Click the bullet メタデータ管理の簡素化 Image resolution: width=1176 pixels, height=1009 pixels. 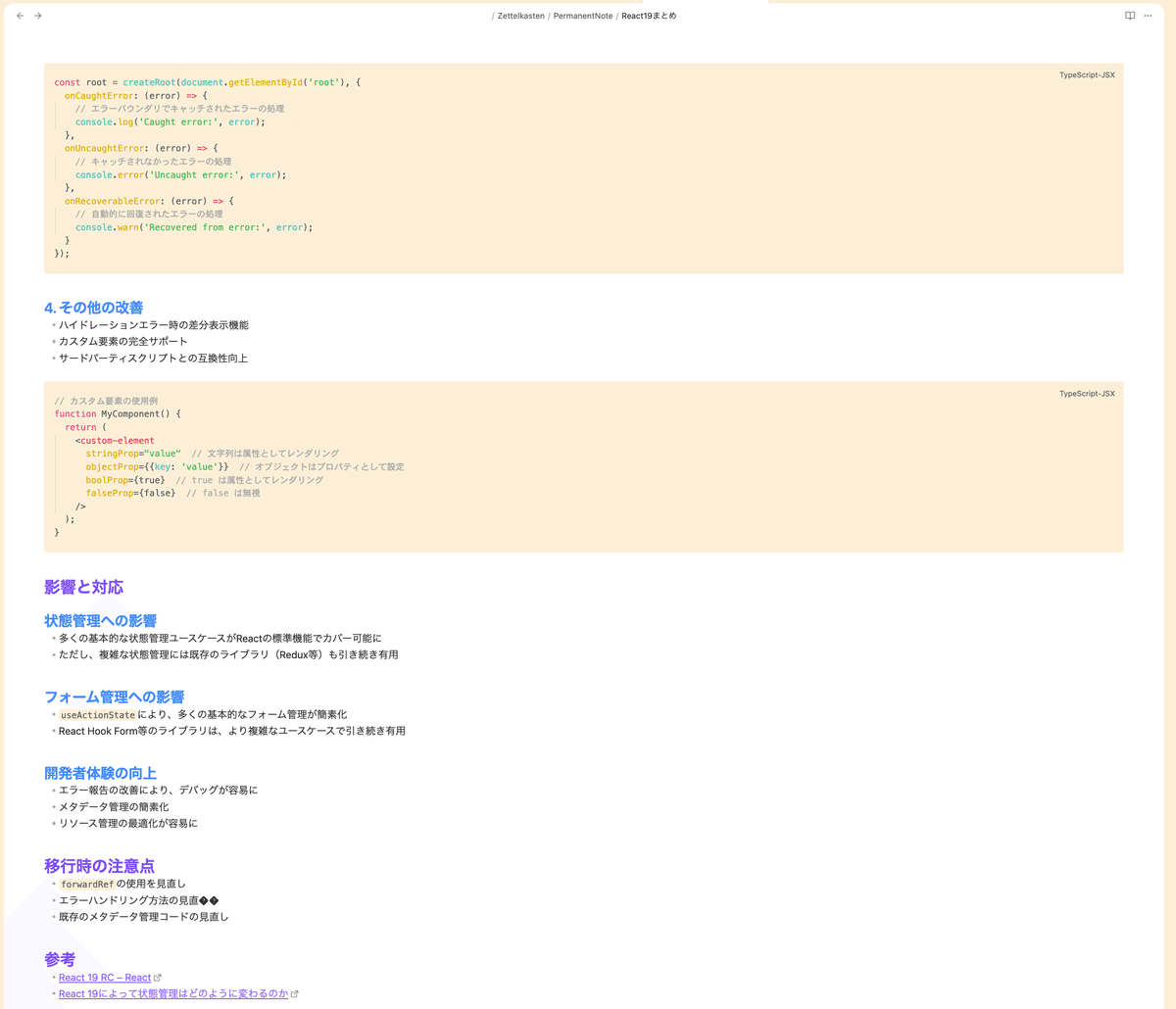point(114,807)
